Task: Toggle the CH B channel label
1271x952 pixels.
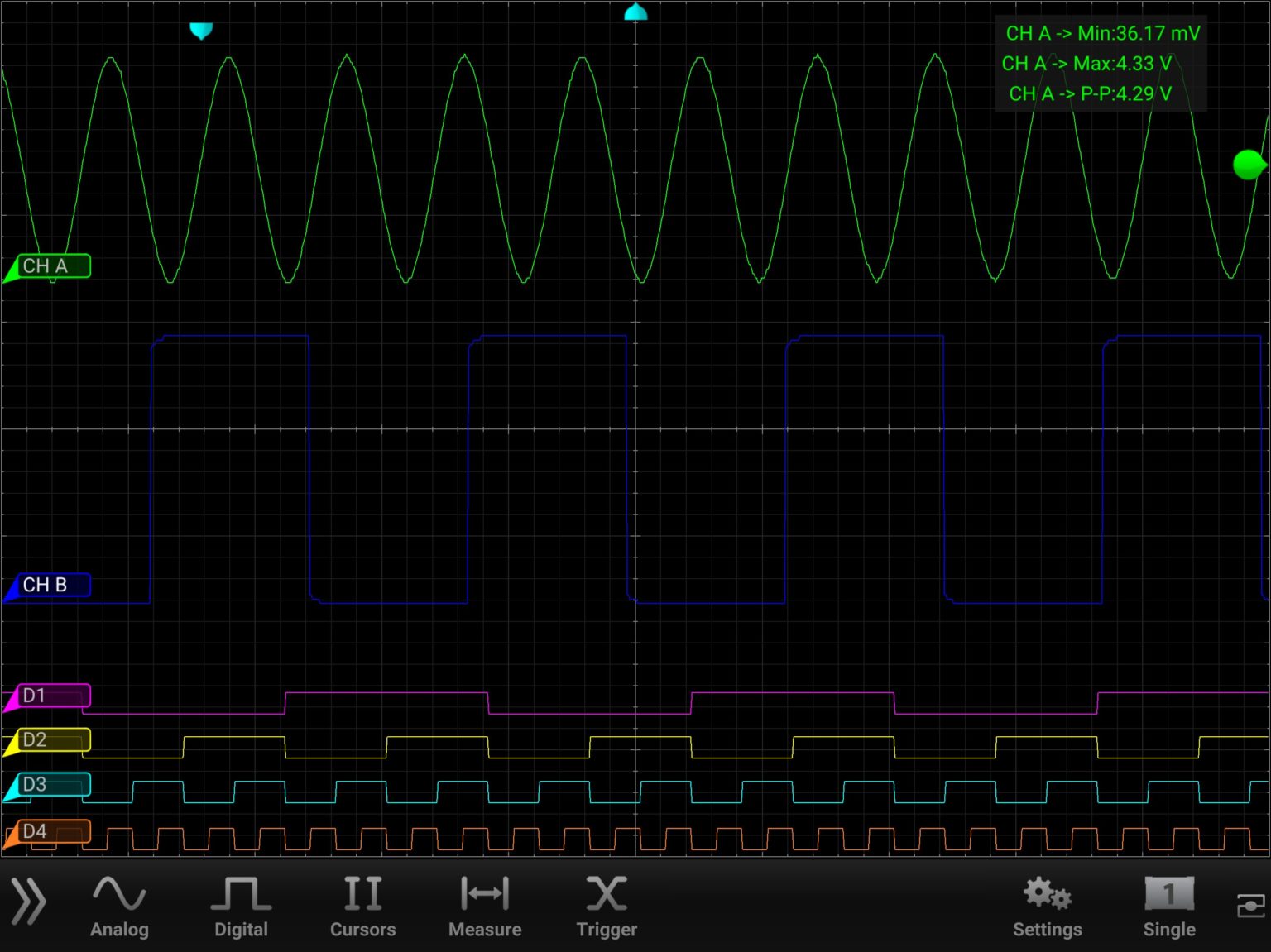Action: tap(47, 585)
